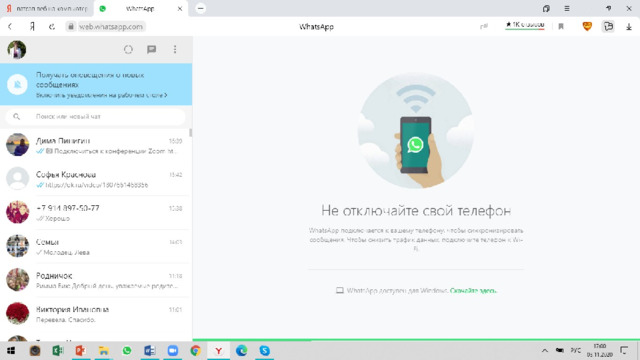Click the tab overview icon in title bar
Image resolution: width=640 pixels, height=360 pixels.
[x=546, y=9]
